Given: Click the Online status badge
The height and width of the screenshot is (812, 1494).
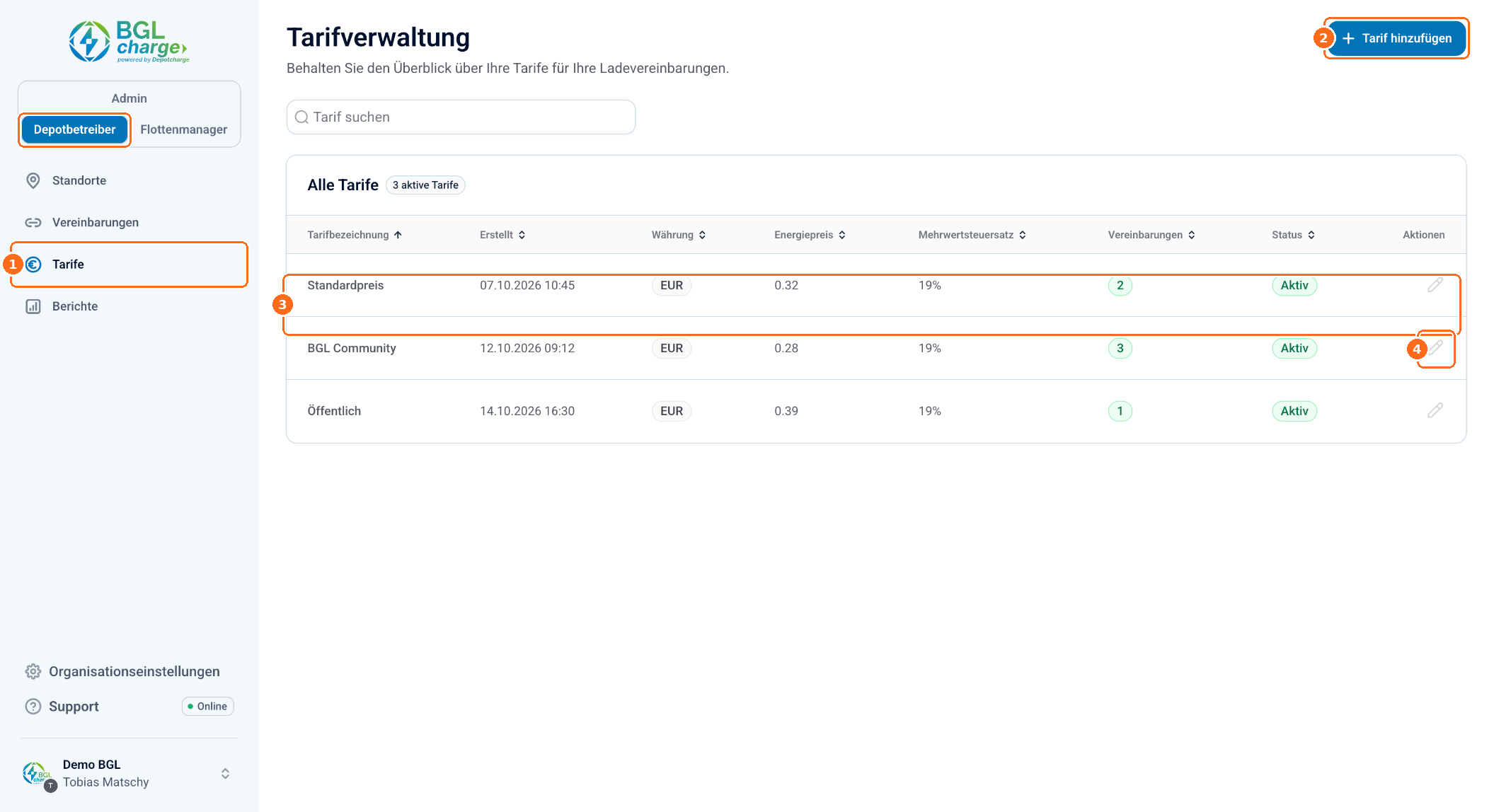Looking at the screenshot, I should click(208, 707).
